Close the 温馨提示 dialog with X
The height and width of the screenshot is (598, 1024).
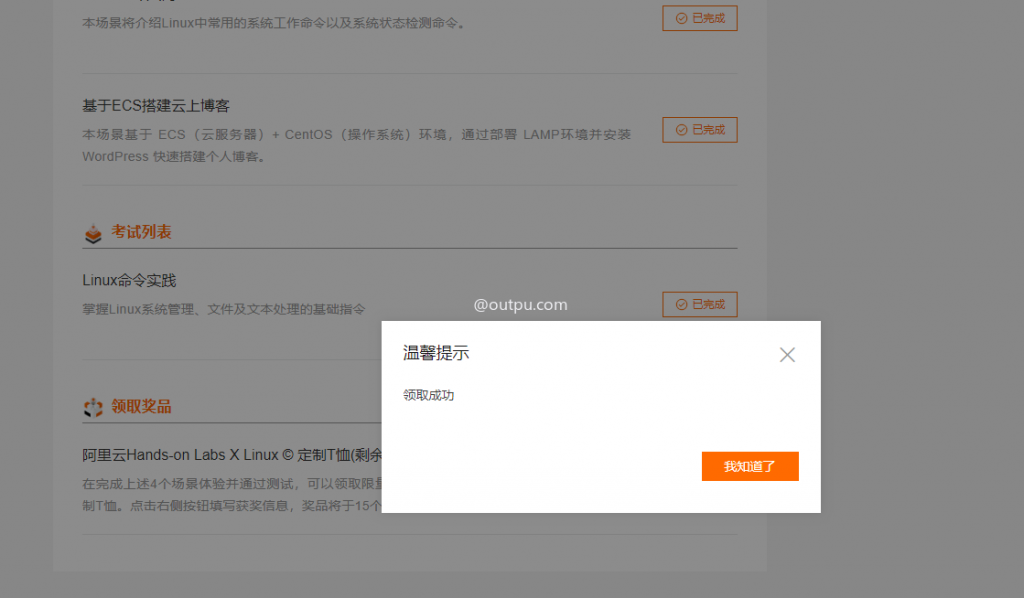coord(787,354)
